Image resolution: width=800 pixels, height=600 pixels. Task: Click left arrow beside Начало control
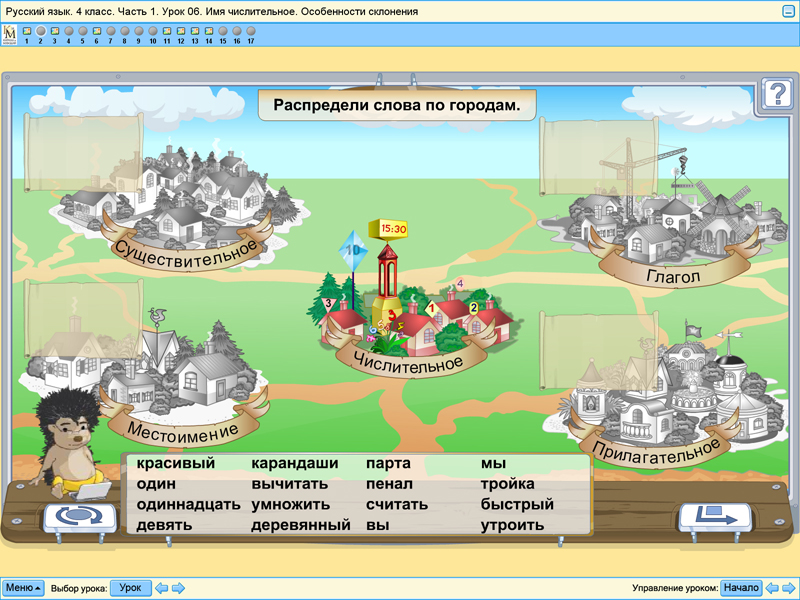[770, 588]
